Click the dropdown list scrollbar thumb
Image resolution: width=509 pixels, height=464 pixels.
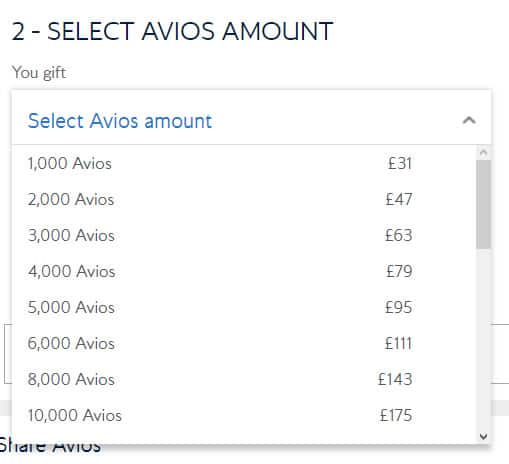point(483,204)
